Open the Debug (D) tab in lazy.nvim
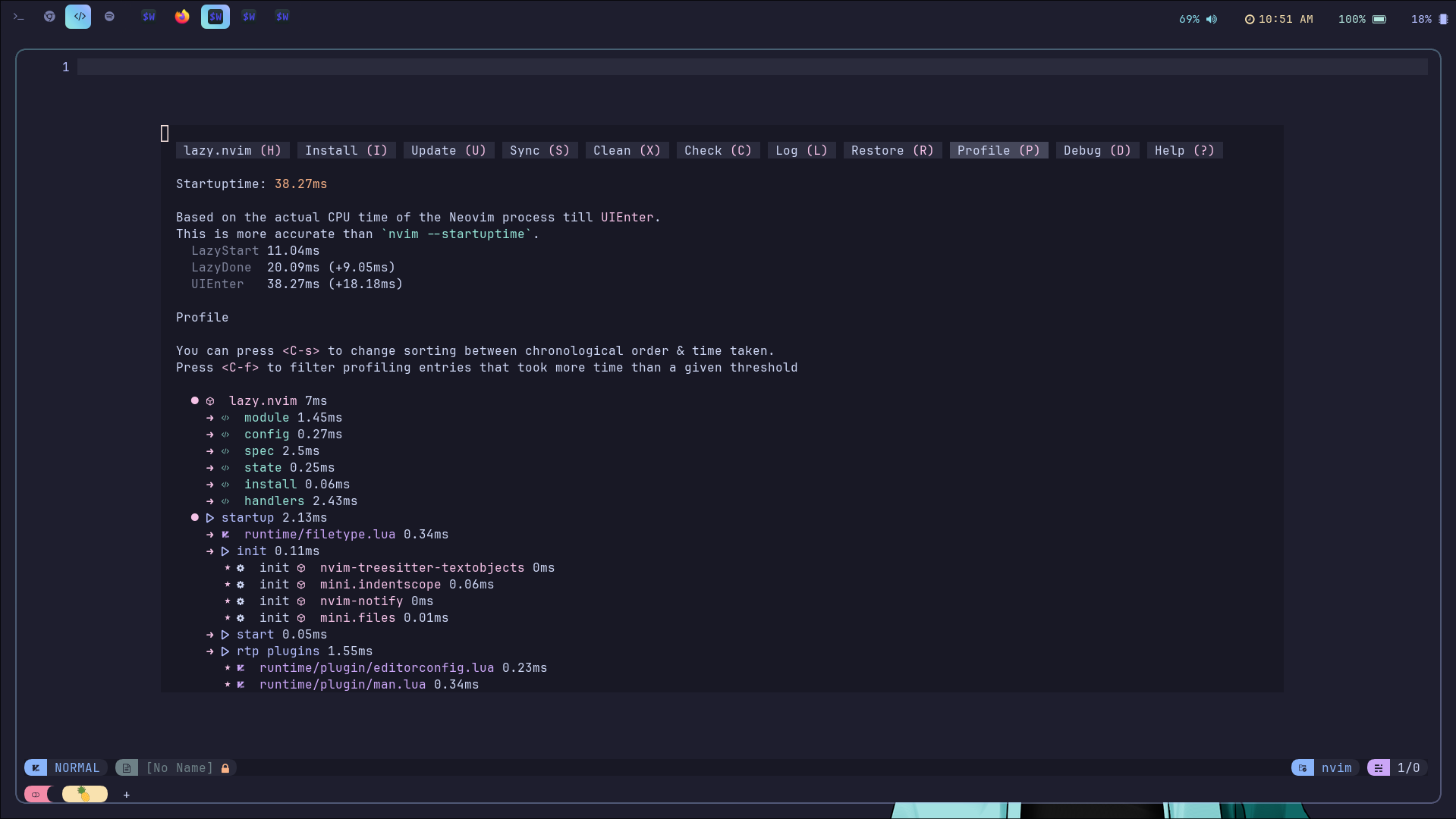This screenshot has width=1456, height=819. [1096, 150]
